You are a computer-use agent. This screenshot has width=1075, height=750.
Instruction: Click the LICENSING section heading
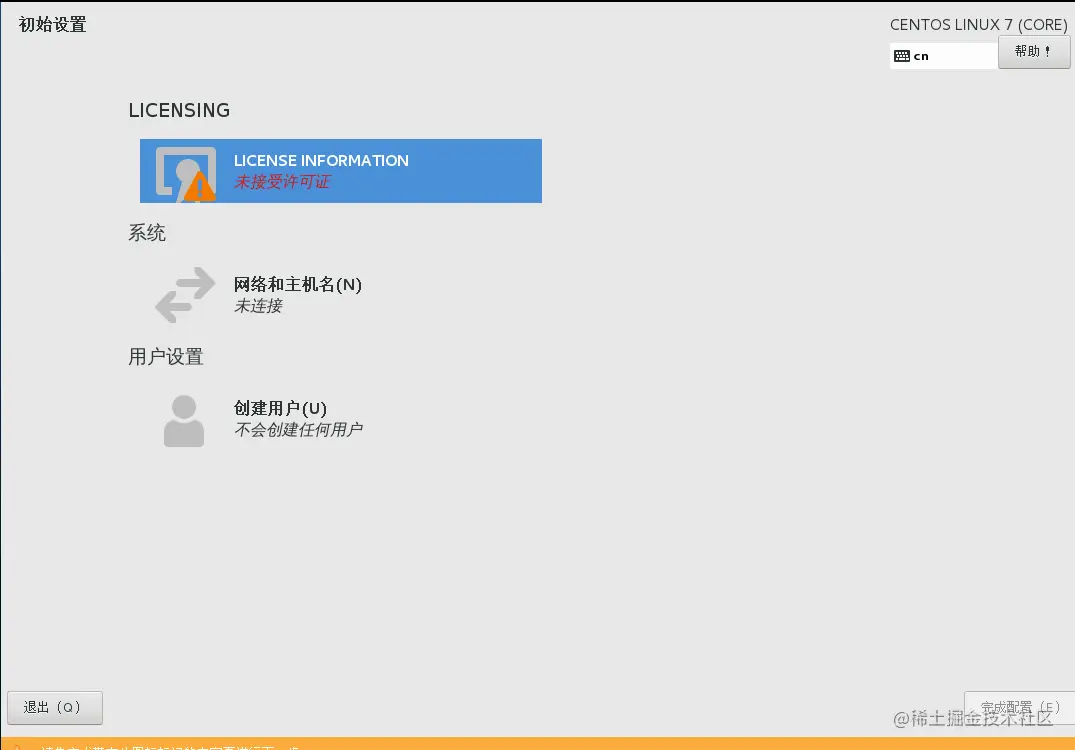click(x=180, y=110)
